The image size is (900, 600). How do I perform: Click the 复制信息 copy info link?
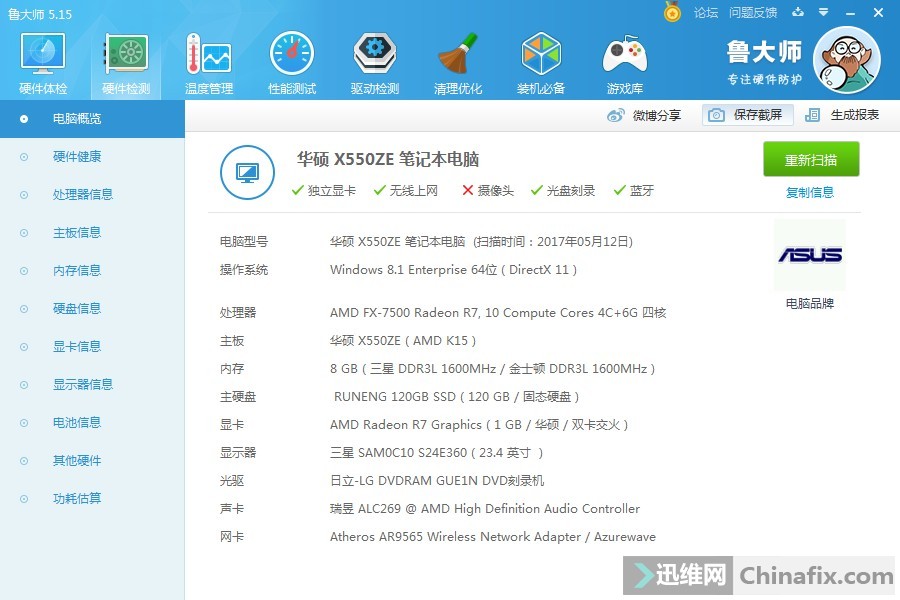[x=809, y=192]
